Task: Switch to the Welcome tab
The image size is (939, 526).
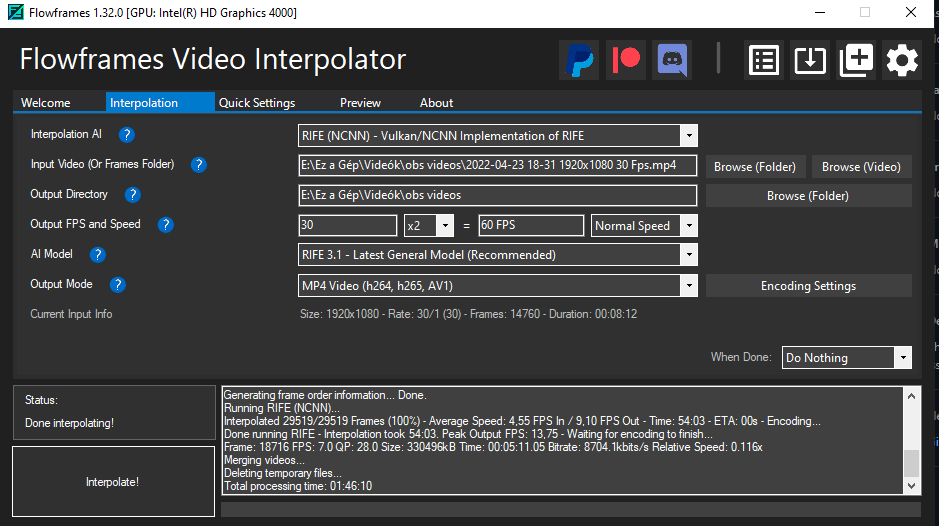Action: (x=46, y=102)
